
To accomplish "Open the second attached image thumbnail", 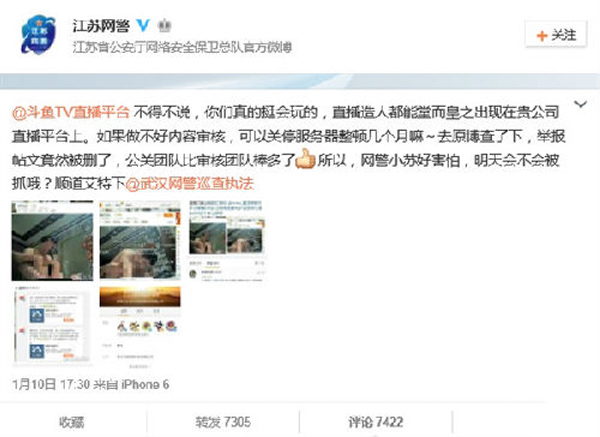I will click(140, 241).
